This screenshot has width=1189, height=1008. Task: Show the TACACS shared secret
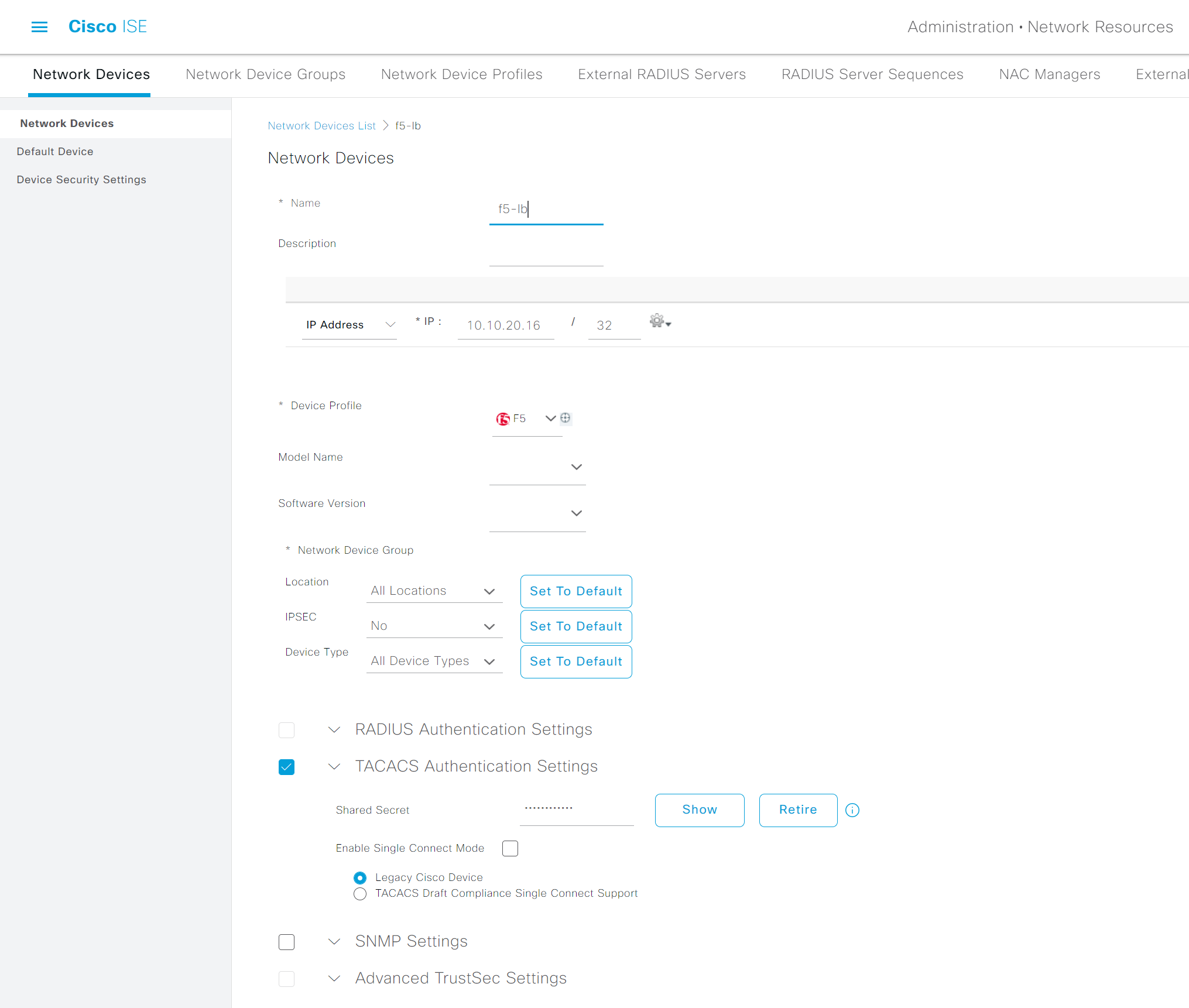click(x=700, y=810)
